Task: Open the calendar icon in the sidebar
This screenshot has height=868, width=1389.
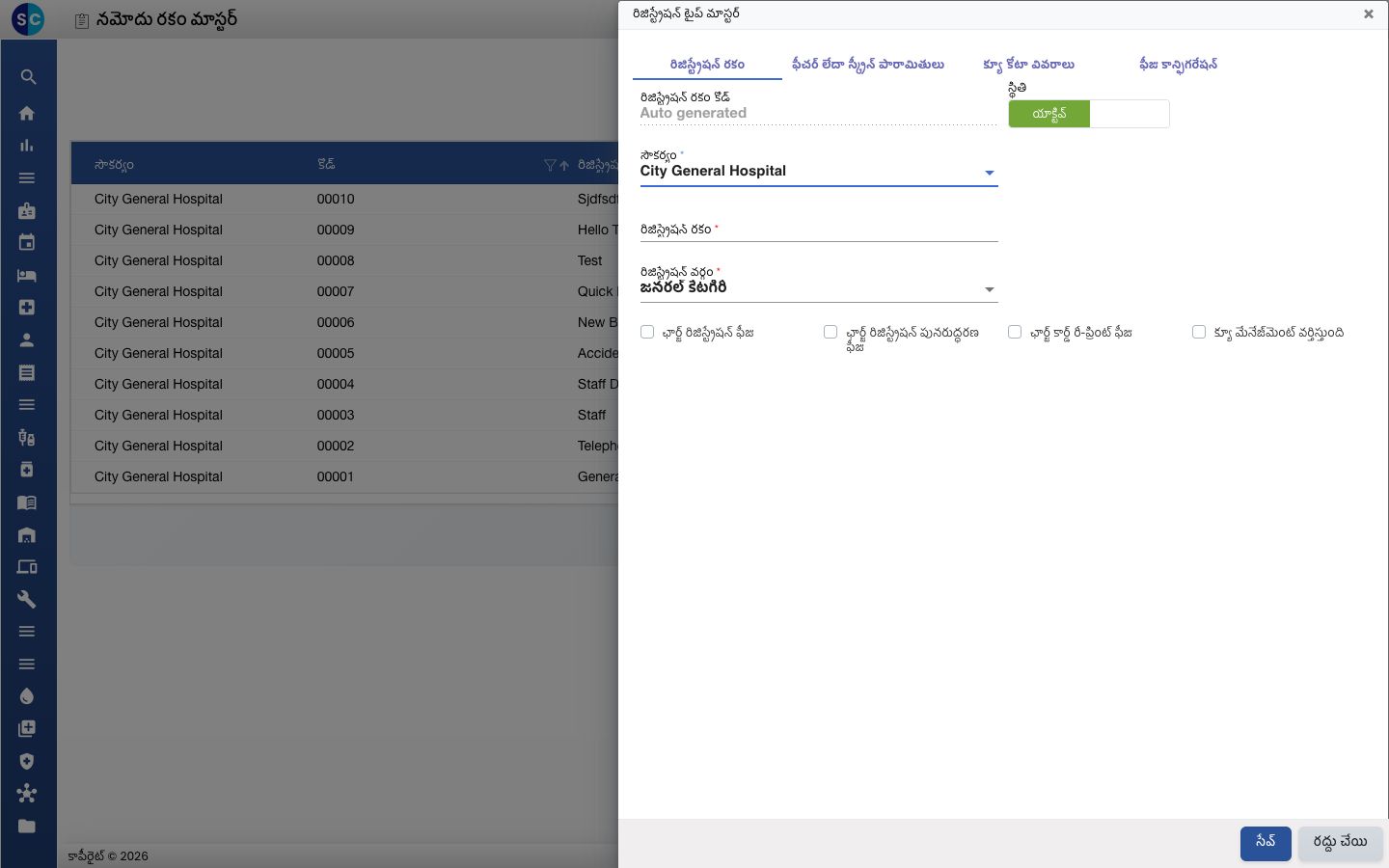Action: tap(27, 243)
